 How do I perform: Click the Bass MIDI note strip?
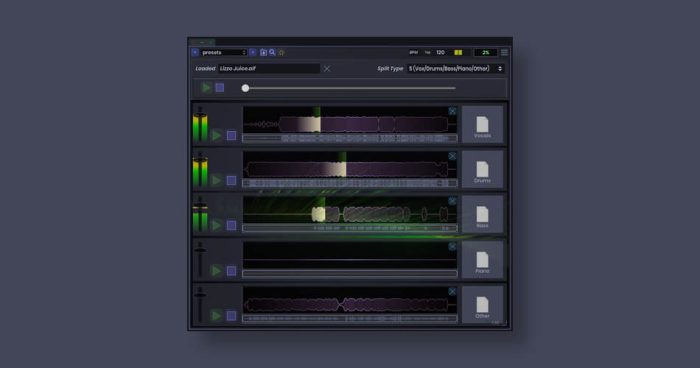click(x=350, y=228)
